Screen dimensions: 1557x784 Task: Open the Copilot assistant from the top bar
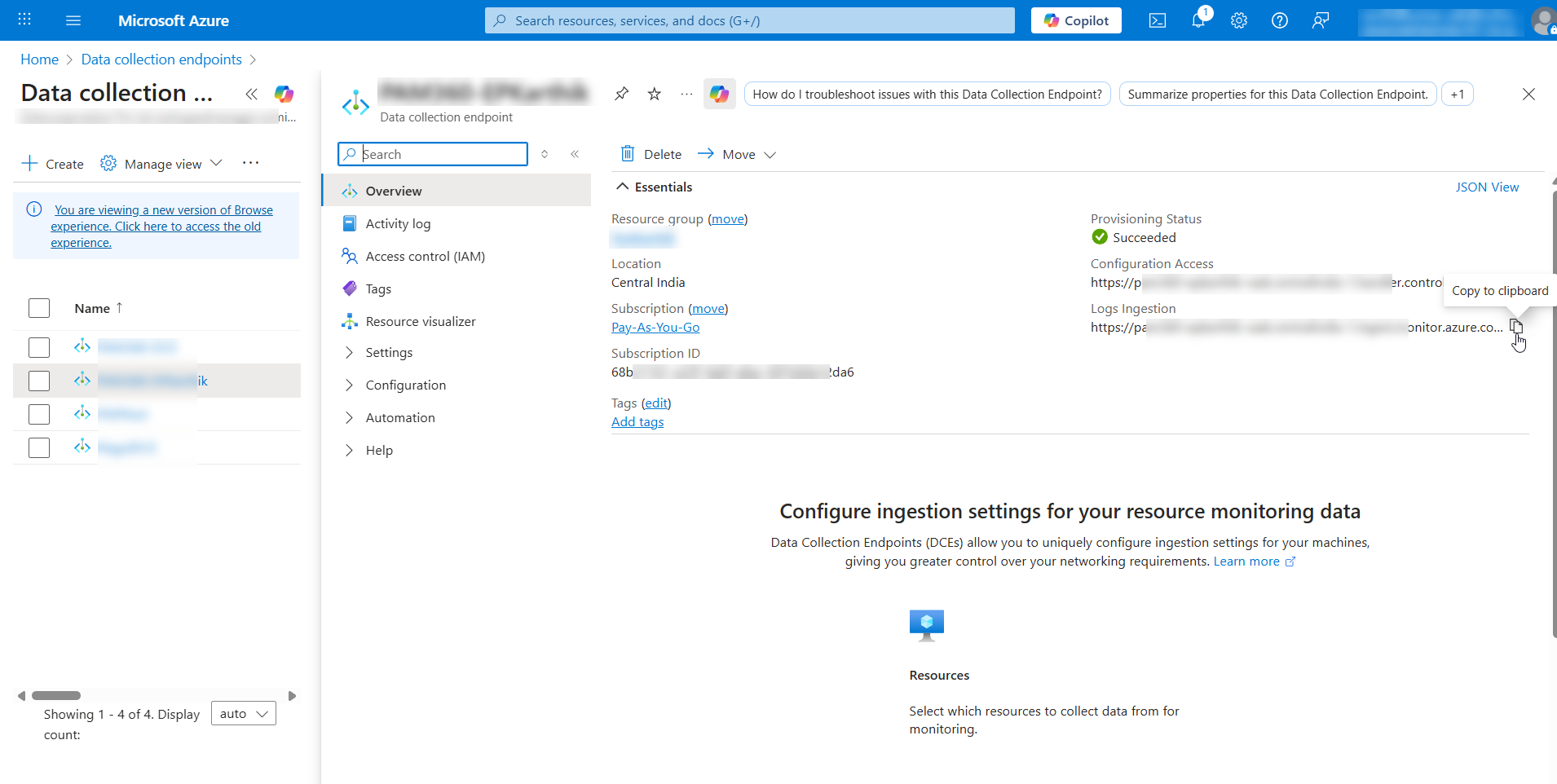point(1075,20)
